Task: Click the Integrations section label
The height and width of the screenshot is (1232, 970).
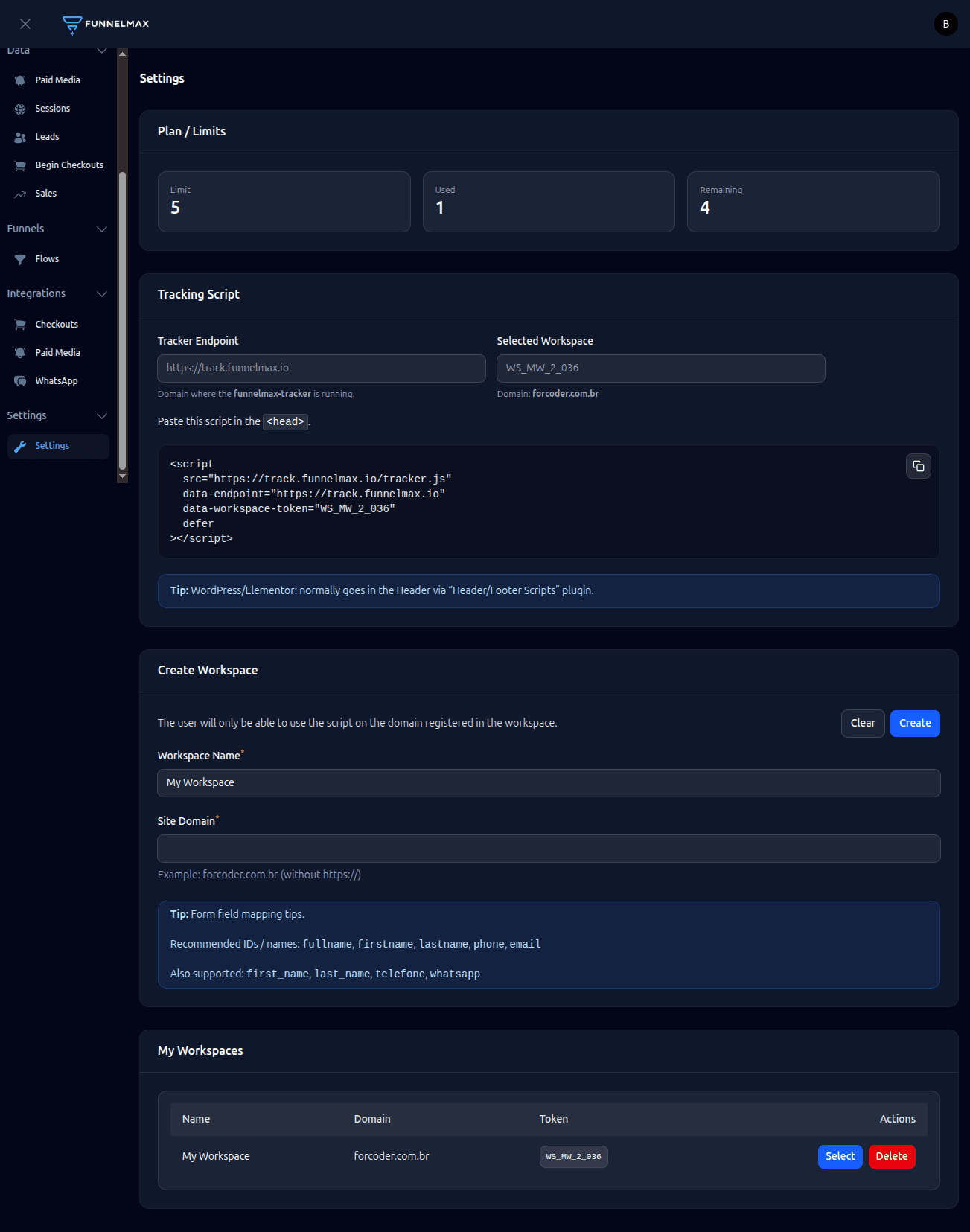Action: 36,293
